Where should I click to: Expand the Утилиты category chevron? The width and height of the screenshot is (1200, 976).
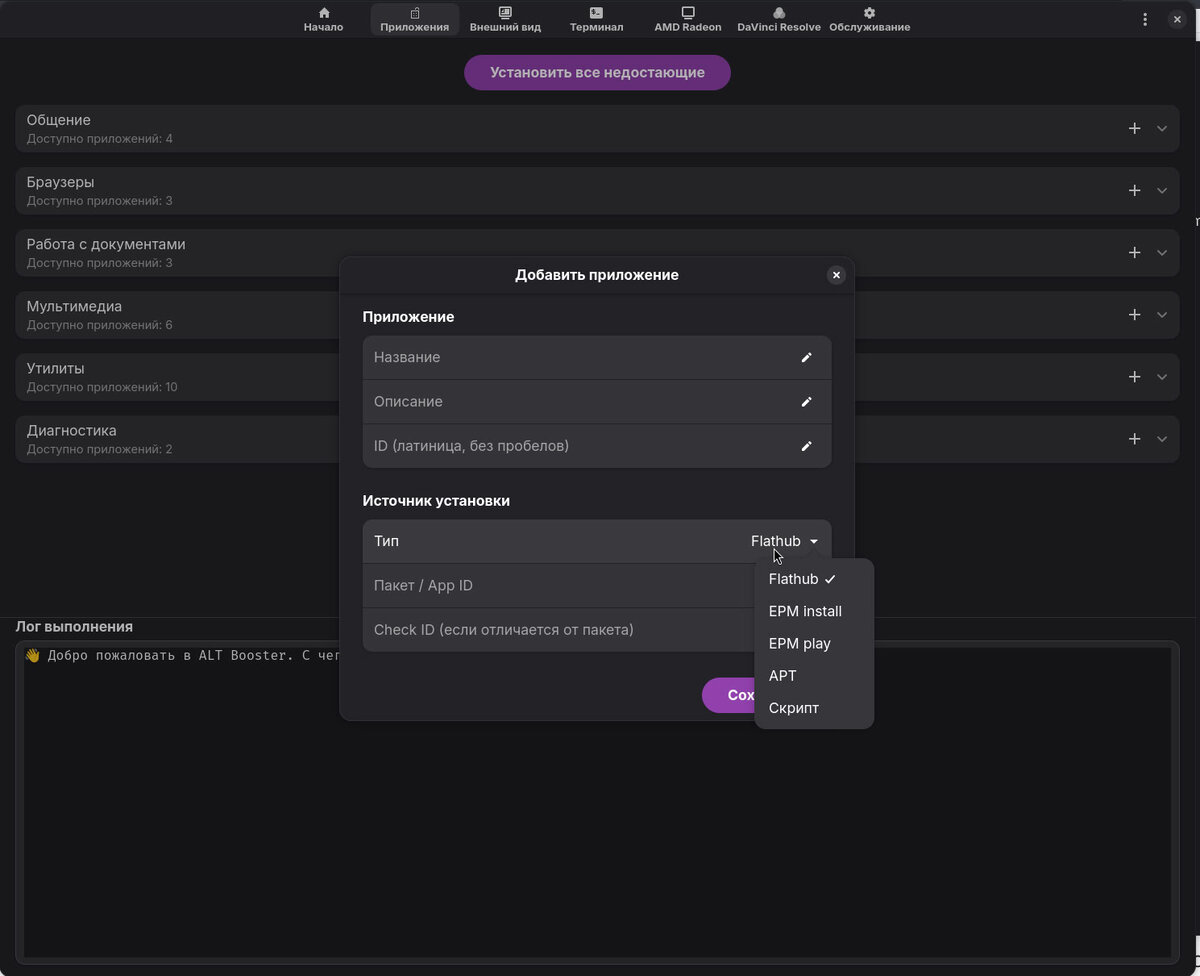click(x=1162, y=376)
